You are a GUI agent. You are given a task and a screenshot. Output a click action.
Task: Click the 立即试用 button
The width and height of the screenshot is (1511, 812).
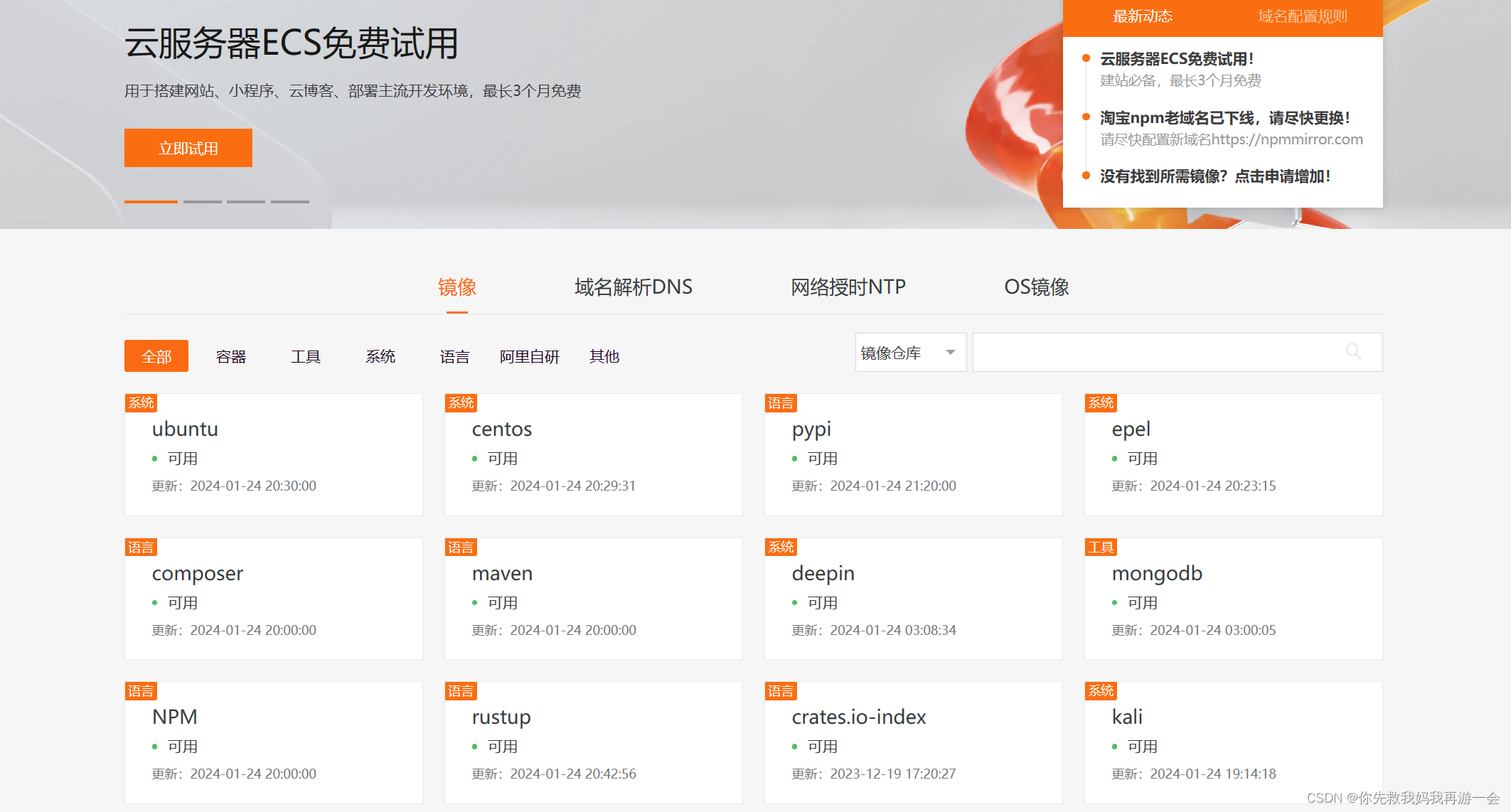pos(188,148)
